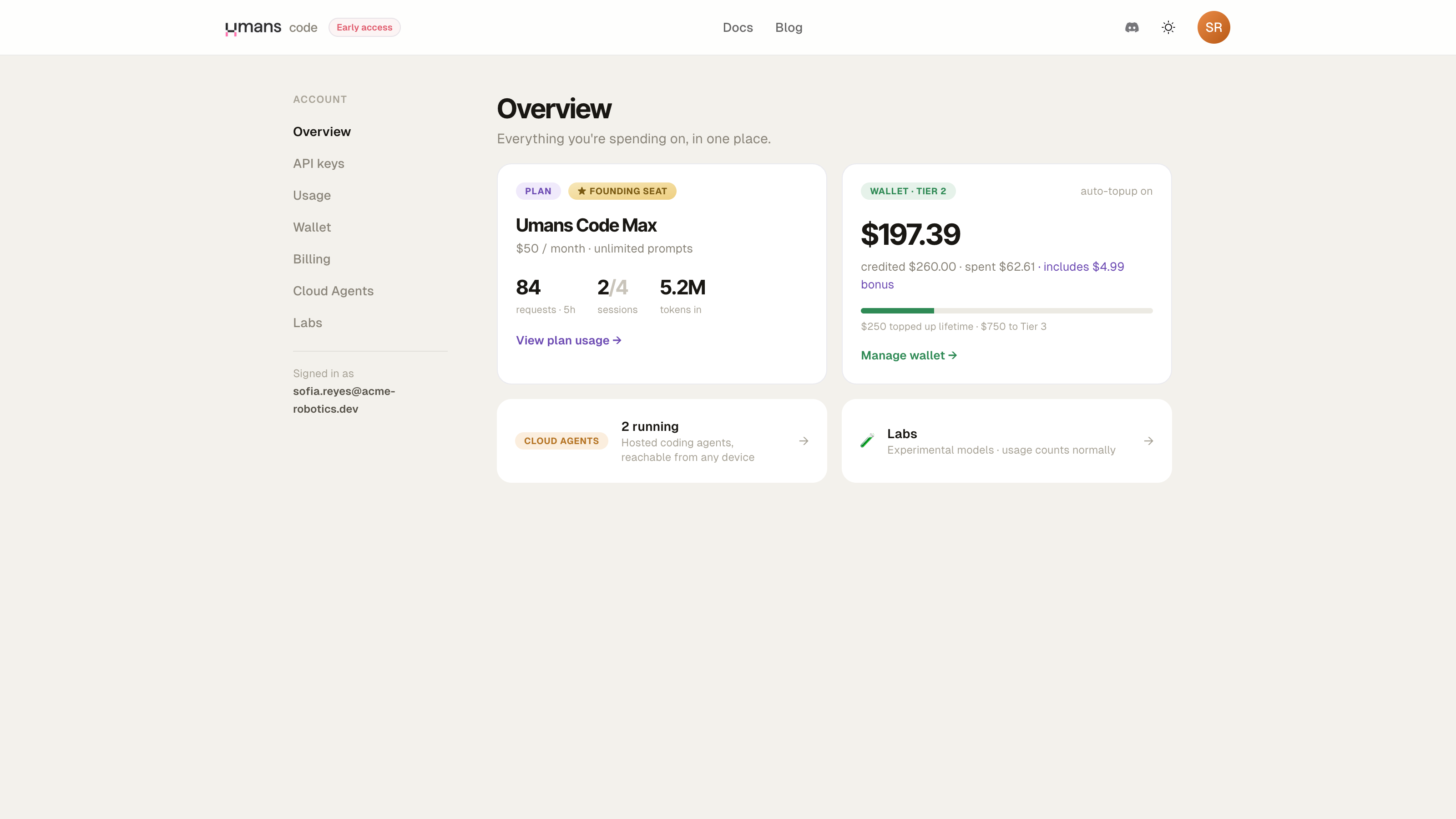Click the includes $4.99 bonus link

tap(992, 275)
